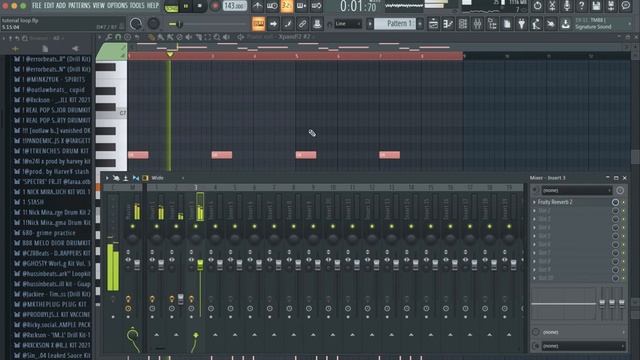Select browser item '680- grime practice'
Screen dimensions: 640x360
click(x=49, y=233)
